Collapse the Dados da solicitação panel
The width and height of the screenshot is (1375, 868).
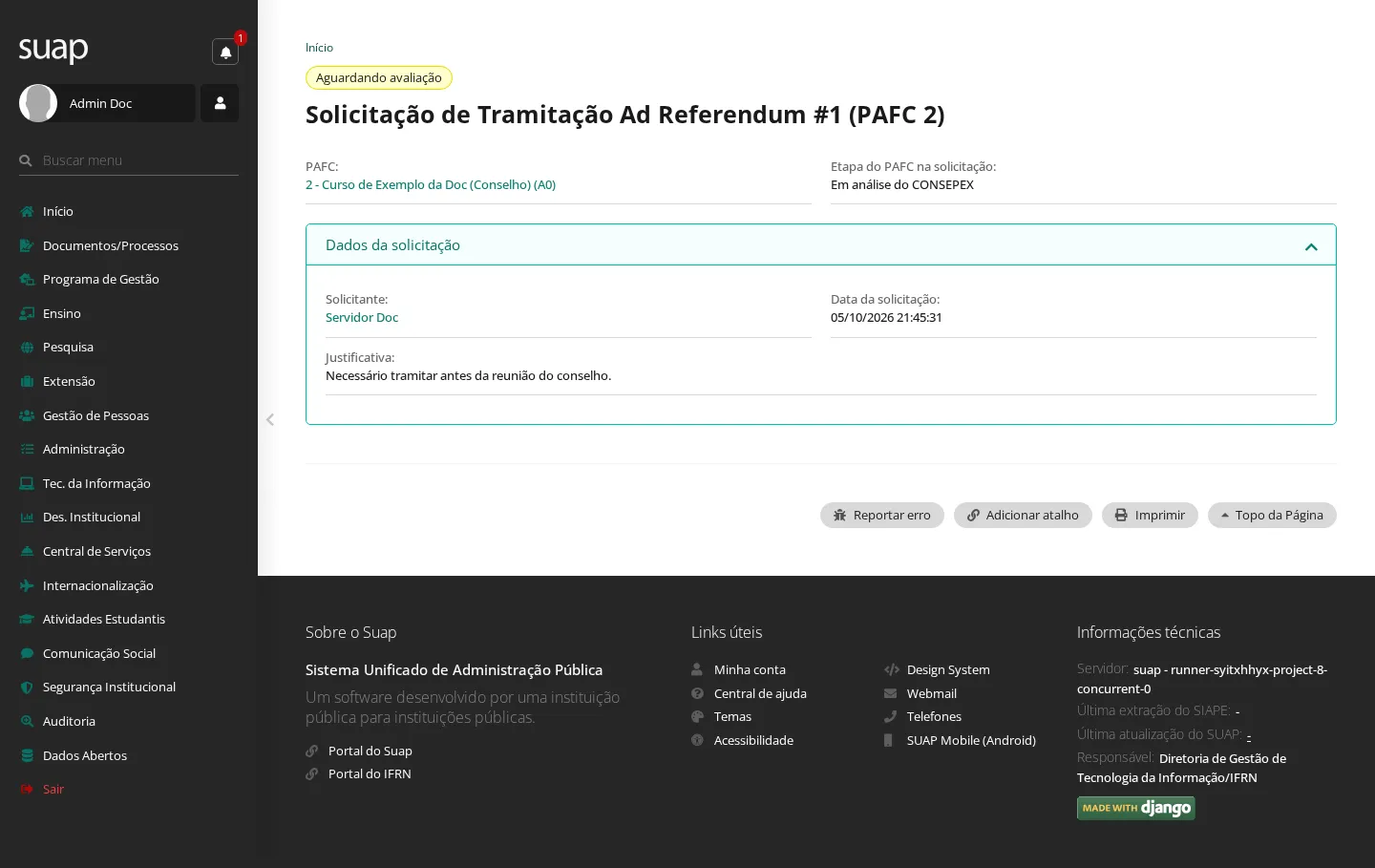pyautogui.click(x=1311, y=246)
